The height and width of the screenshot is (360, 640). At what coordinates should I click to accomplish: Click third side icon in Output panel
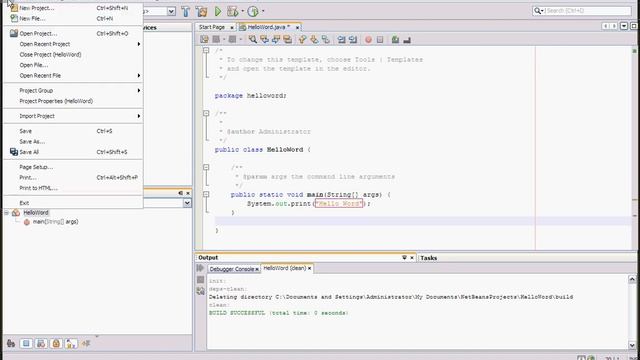click(x=200, y=291)
